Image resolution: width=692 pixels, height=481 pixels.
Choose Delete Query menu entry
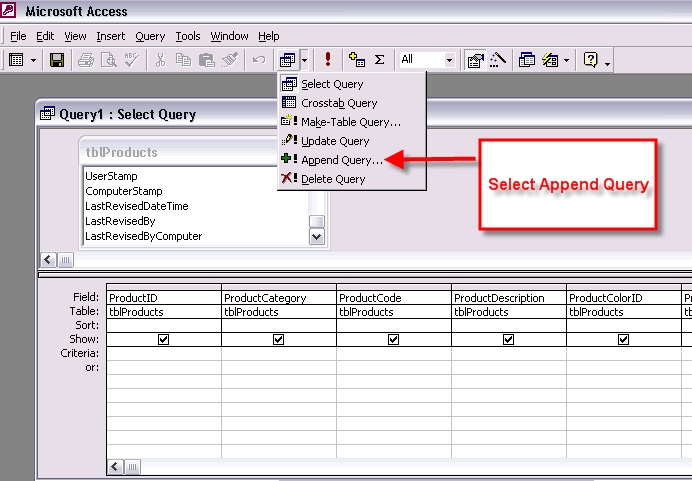pyautogui.click(x=351, y=179)
